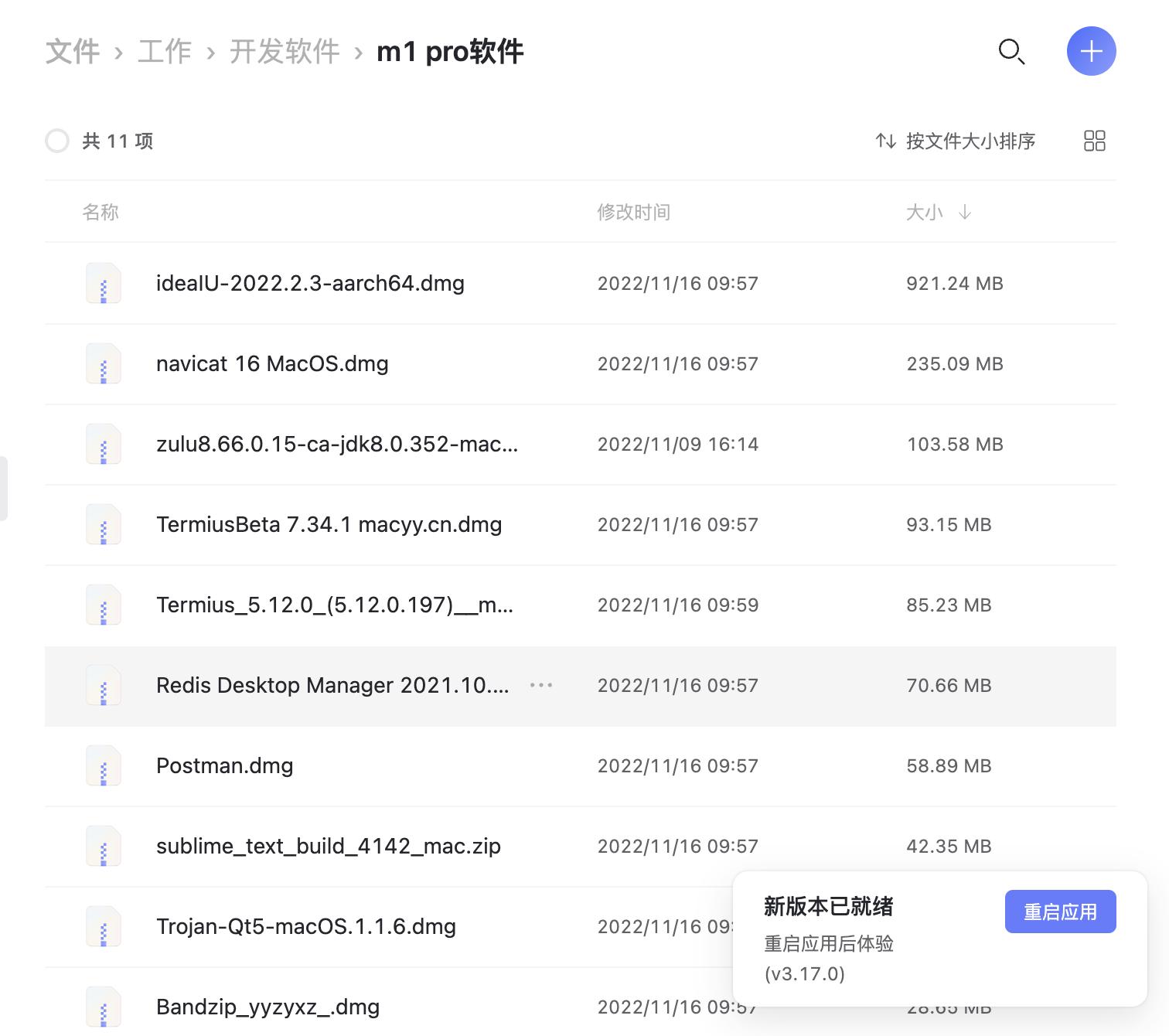
Task: Open the more options menu on Redis Desktop Manager
Action: point(541,685)
